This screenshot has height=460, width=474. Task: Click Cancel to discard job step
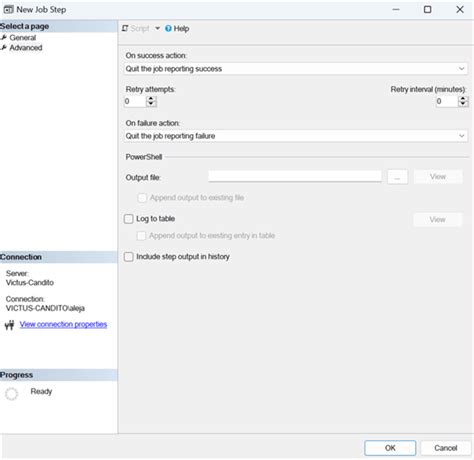click(445, 448)
